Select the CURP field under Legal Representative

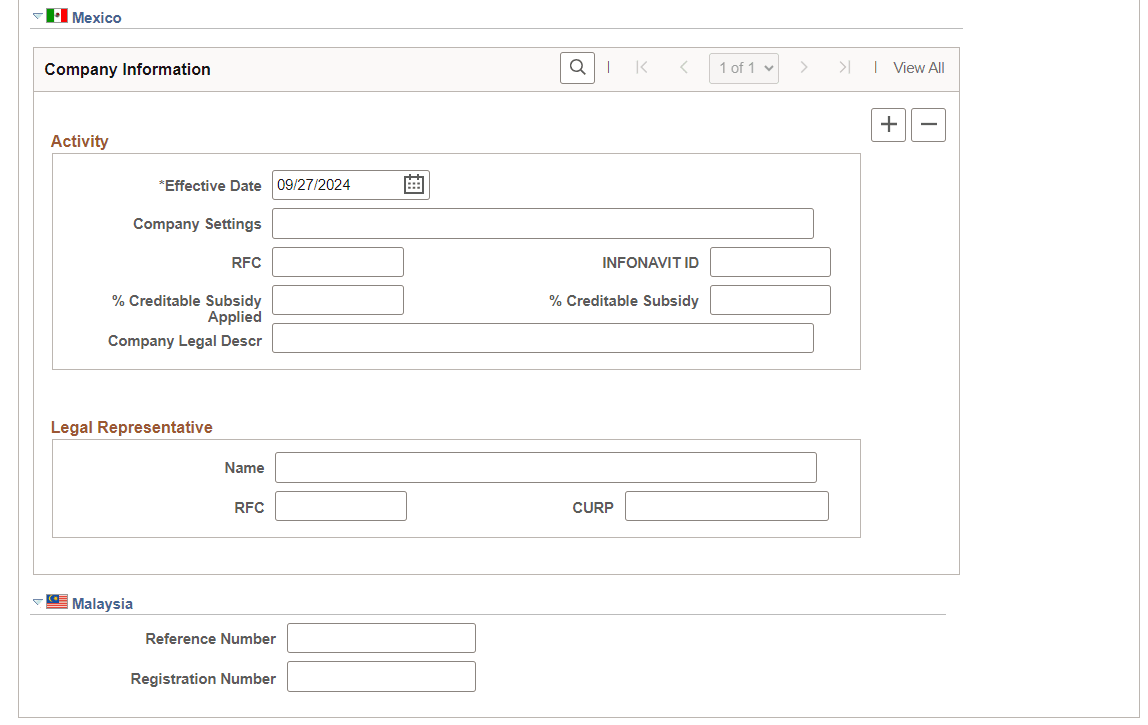(726, 505)
